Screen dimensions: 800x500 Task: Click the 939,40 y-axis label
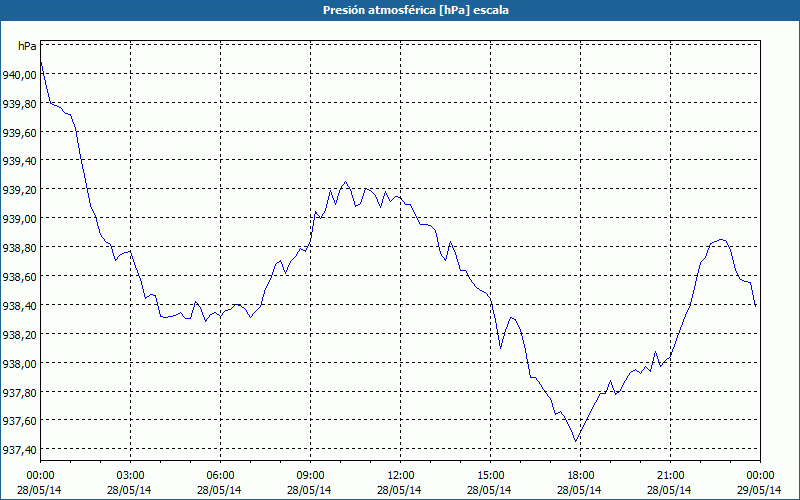coord(19,161)
